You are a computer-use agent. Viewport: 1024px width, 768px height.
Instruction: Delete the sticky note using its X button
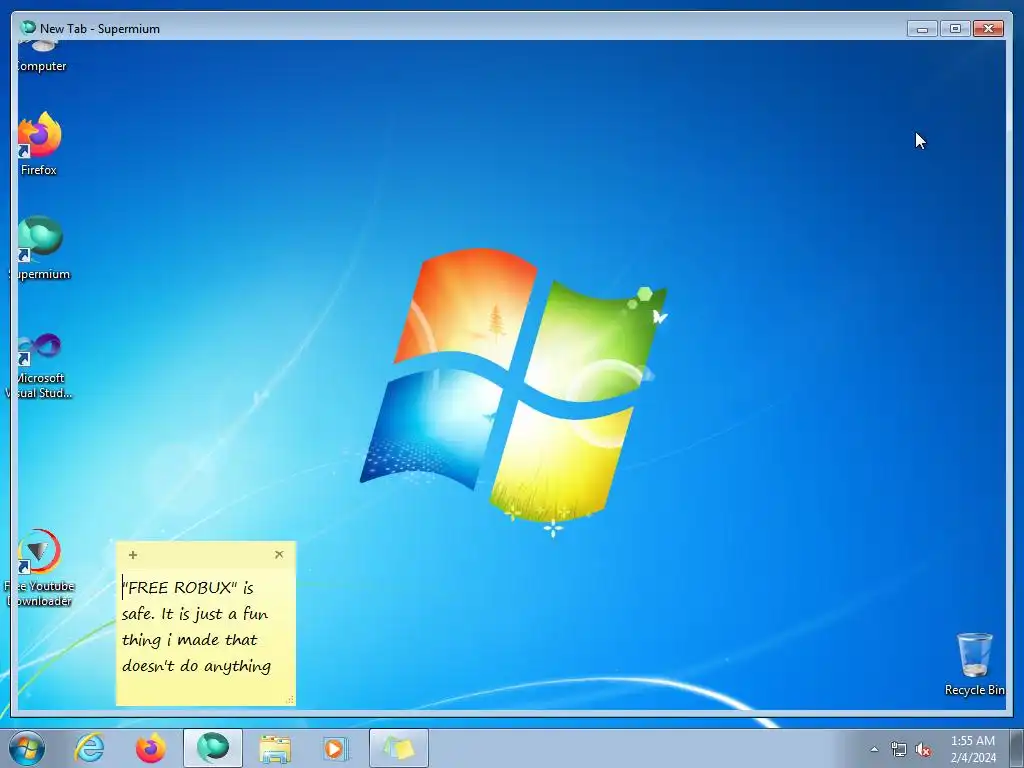click(x=279, y=554)
